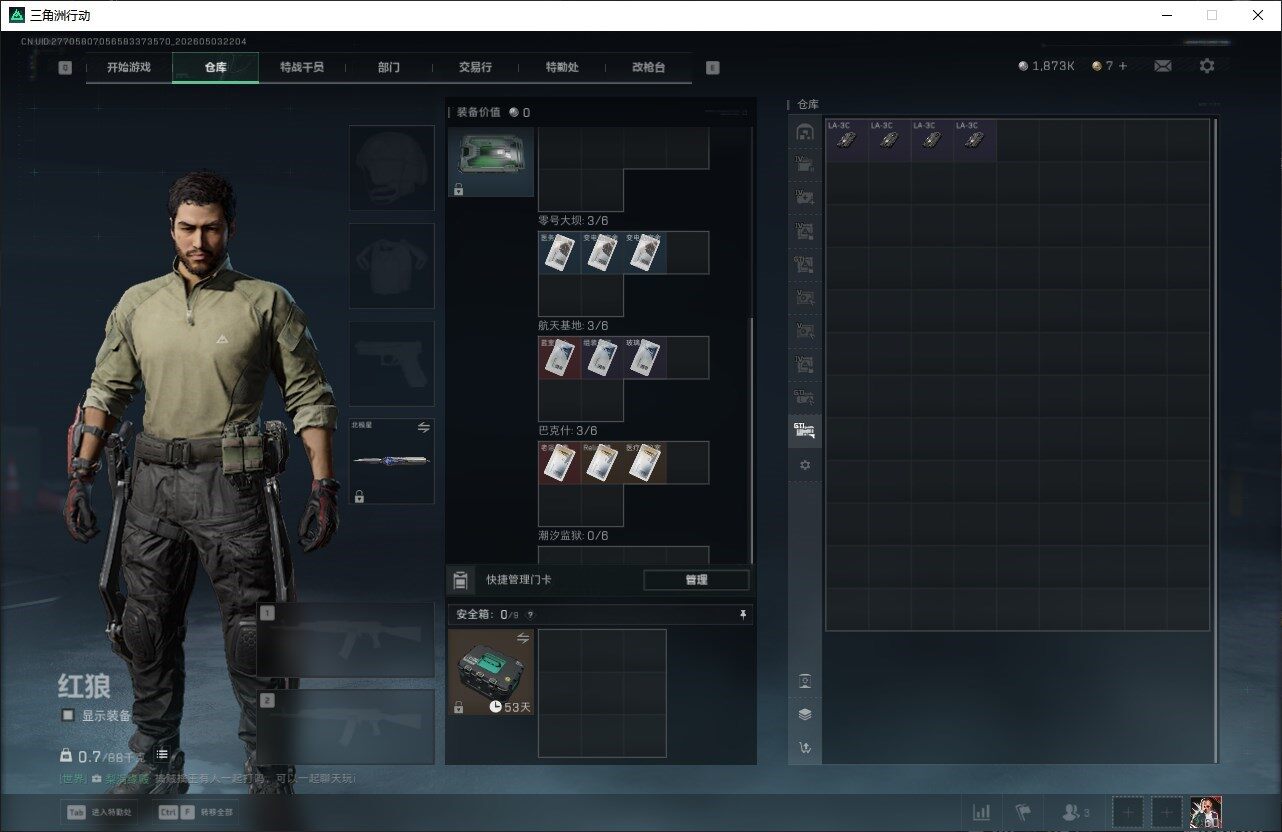Image resolution: width=1282 pixels, height=832 pixels.
Task: Click the plus beside the 7 premium currency
Action: [x=1123, y=66]
